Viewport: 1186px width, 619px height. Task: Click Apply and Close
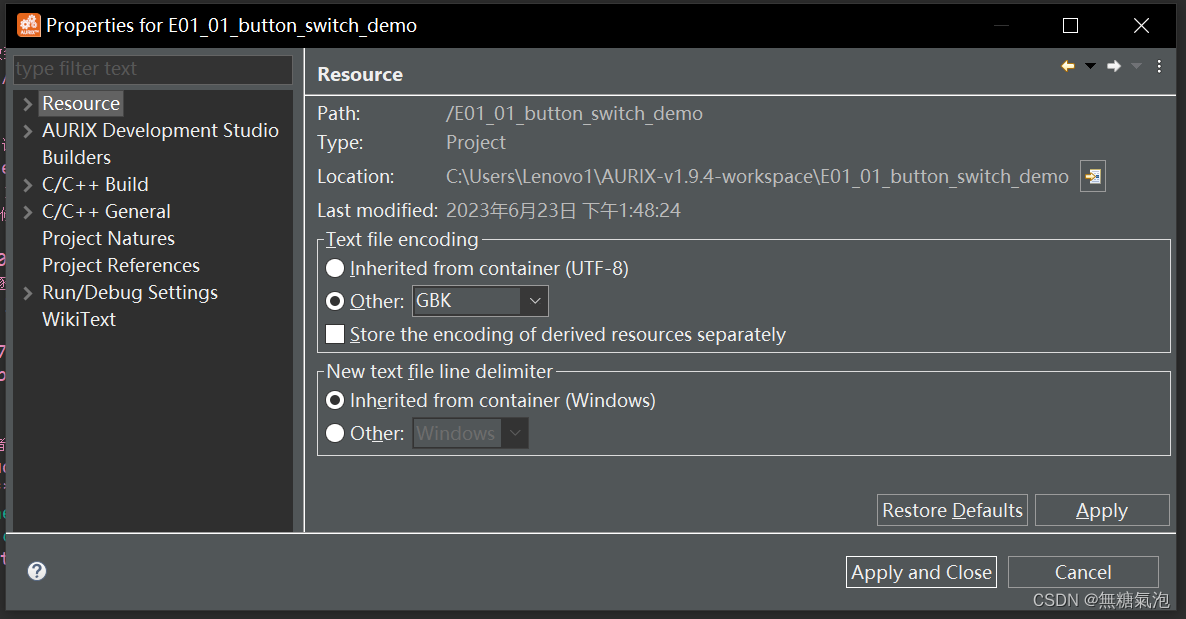(921, 572)
